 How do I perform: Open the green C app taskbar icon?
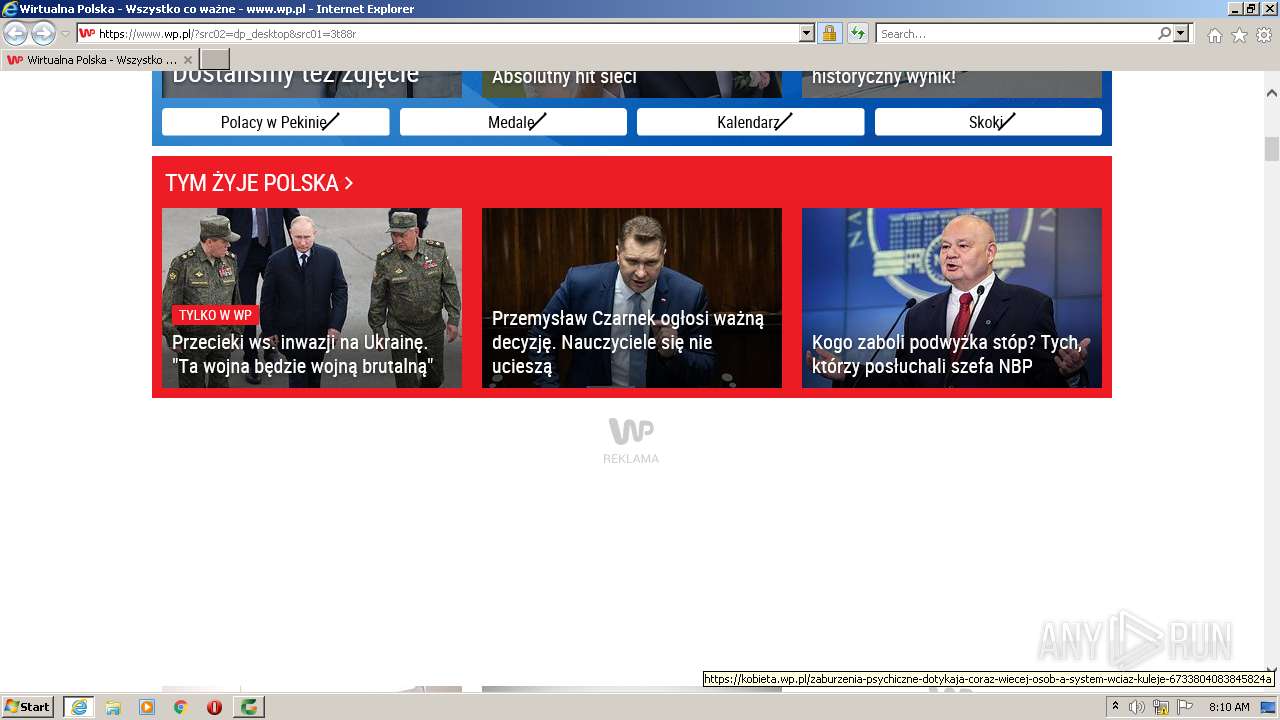coord(248,707)
